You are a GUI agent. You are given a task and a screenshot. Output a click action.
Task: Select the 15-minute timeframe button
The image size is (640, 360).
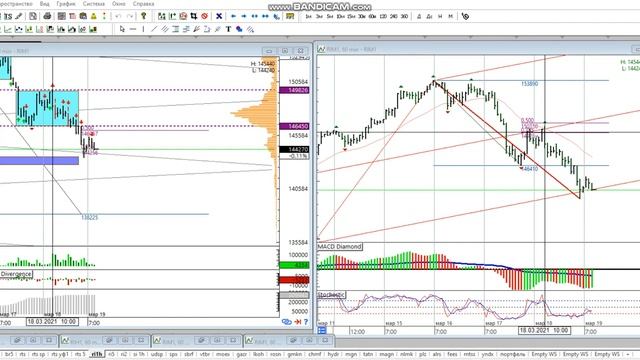pyautogui.click(x=351, y=16)
